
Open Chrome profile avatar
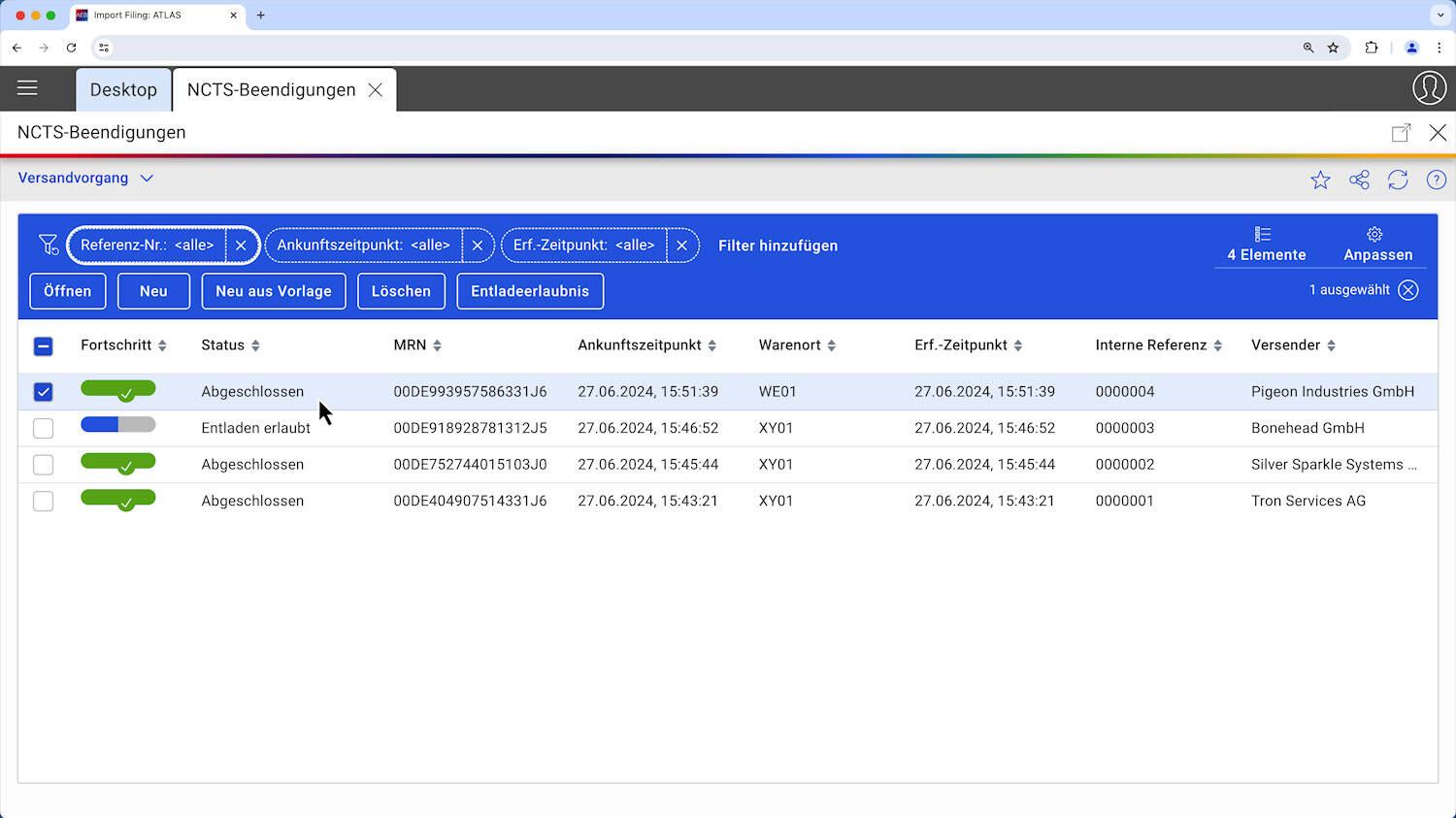(1412, 48)
